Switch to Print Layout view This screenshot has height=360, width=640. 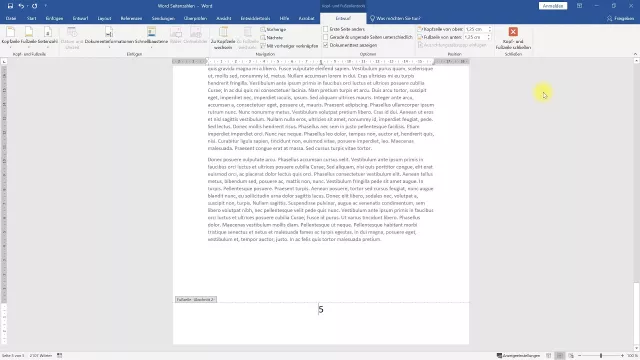tap(560, 356)
